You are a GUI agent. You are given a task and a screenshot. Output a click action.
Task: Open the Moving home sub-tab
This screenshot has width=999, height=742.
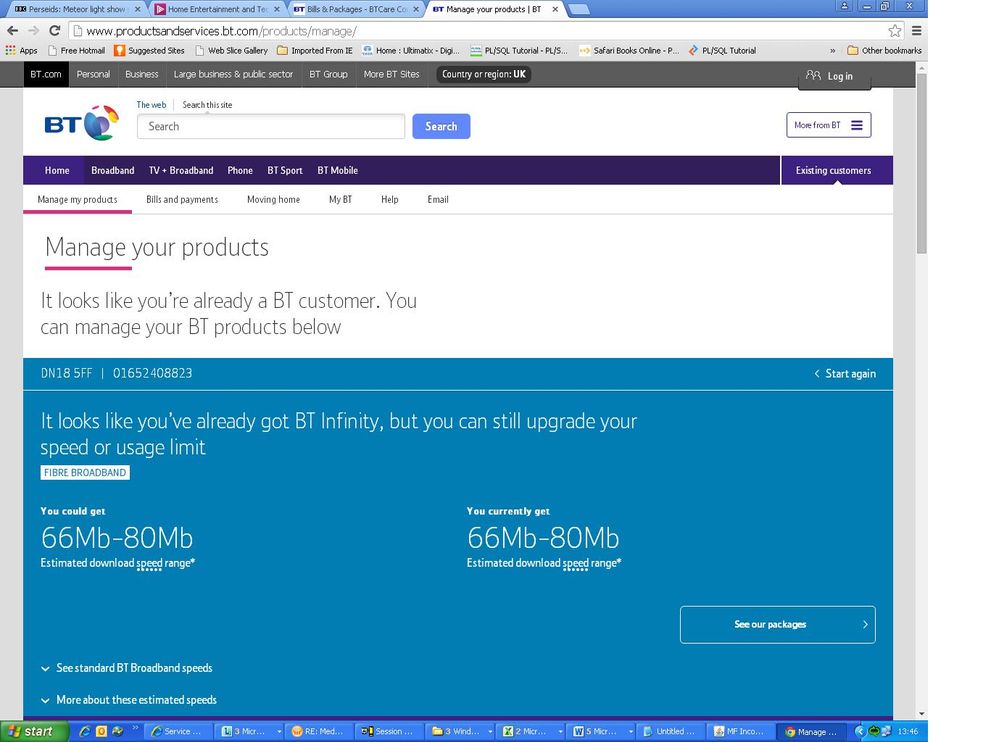click(x=273, y=199)
